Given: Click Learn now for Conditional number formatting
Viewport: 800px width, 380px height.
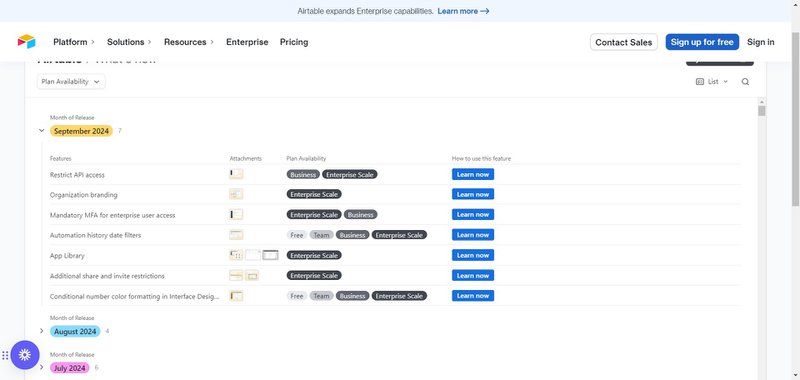Looking at the screenshot, I should coord(472,296).
